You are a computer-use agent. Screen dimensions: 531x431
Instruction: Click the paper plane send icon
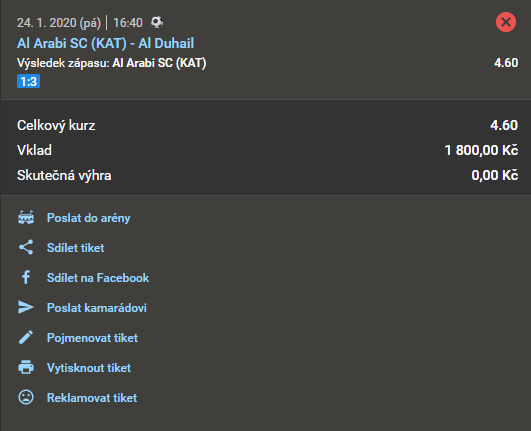pos(26,307)
